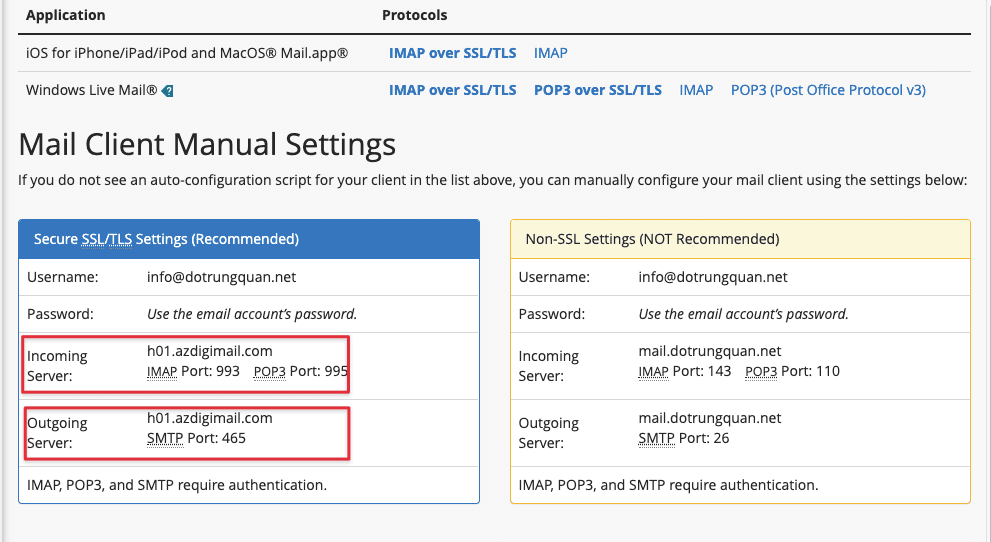Click POP3 (Post Office Protocol v3) link
The image size is (991, 542).
click(828, 90)
